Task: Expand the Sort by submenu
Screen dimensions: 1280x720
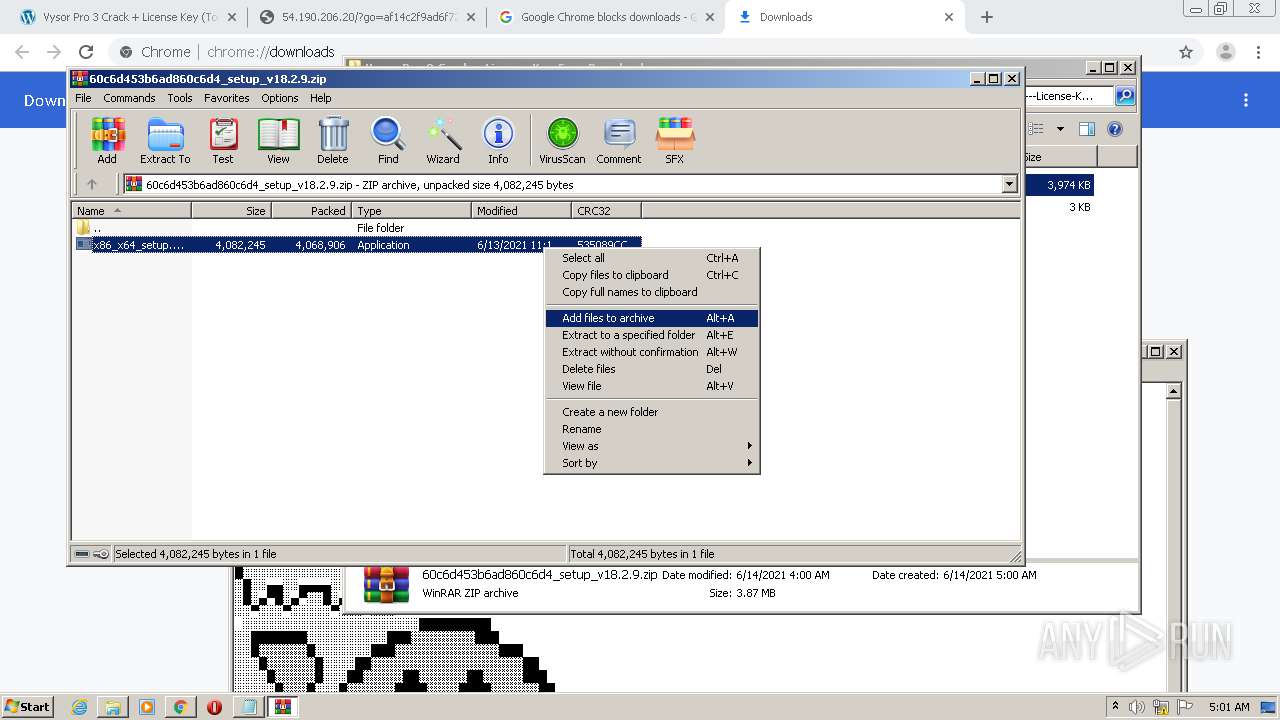Action: click(x=652, y=463)
